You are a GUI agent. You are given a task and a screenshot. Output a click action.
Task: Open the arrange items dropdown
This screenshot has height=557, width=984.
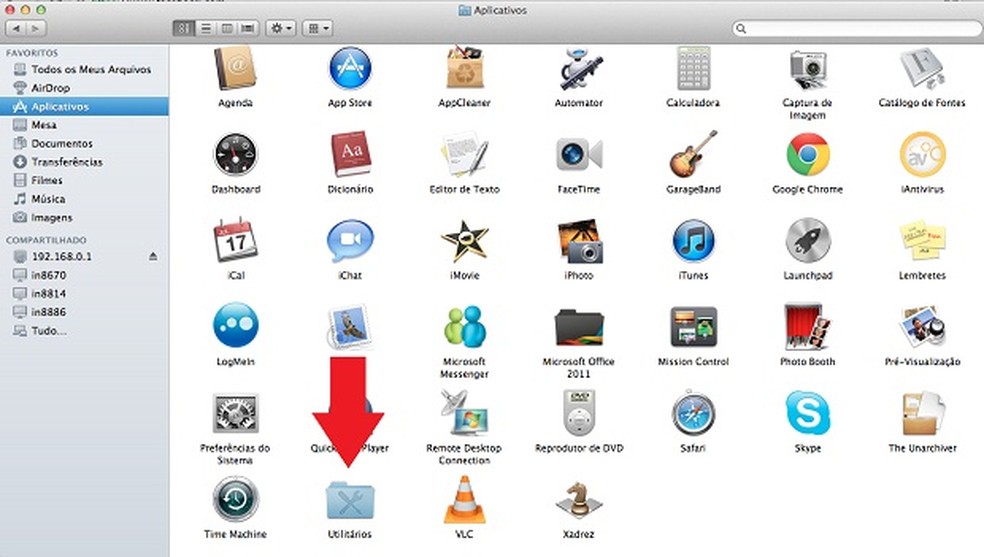pos(317,28)
